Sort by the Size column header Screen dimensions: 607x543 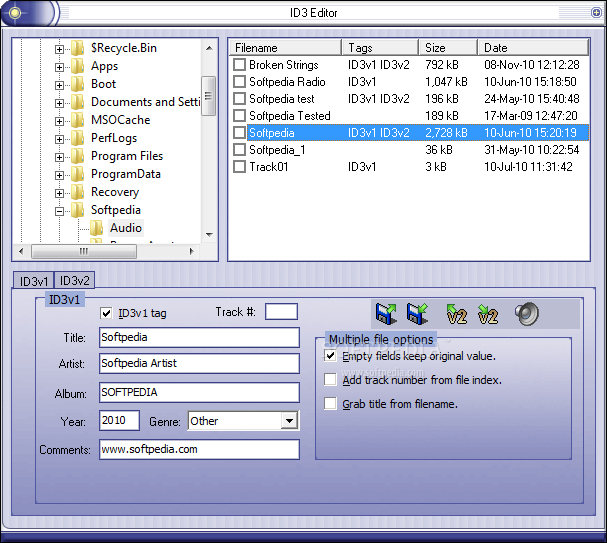(448, 48)
